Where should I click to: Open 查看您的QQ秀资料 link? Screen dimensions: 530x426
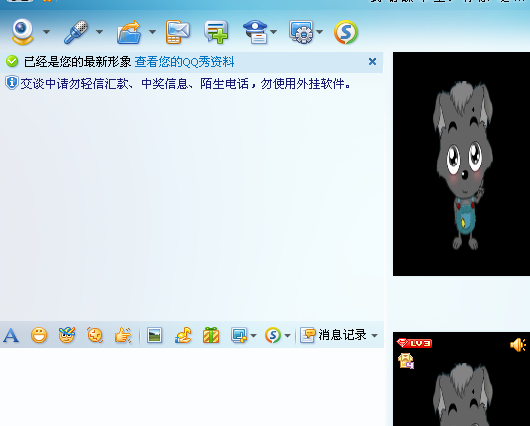click(x=185, y=62)
